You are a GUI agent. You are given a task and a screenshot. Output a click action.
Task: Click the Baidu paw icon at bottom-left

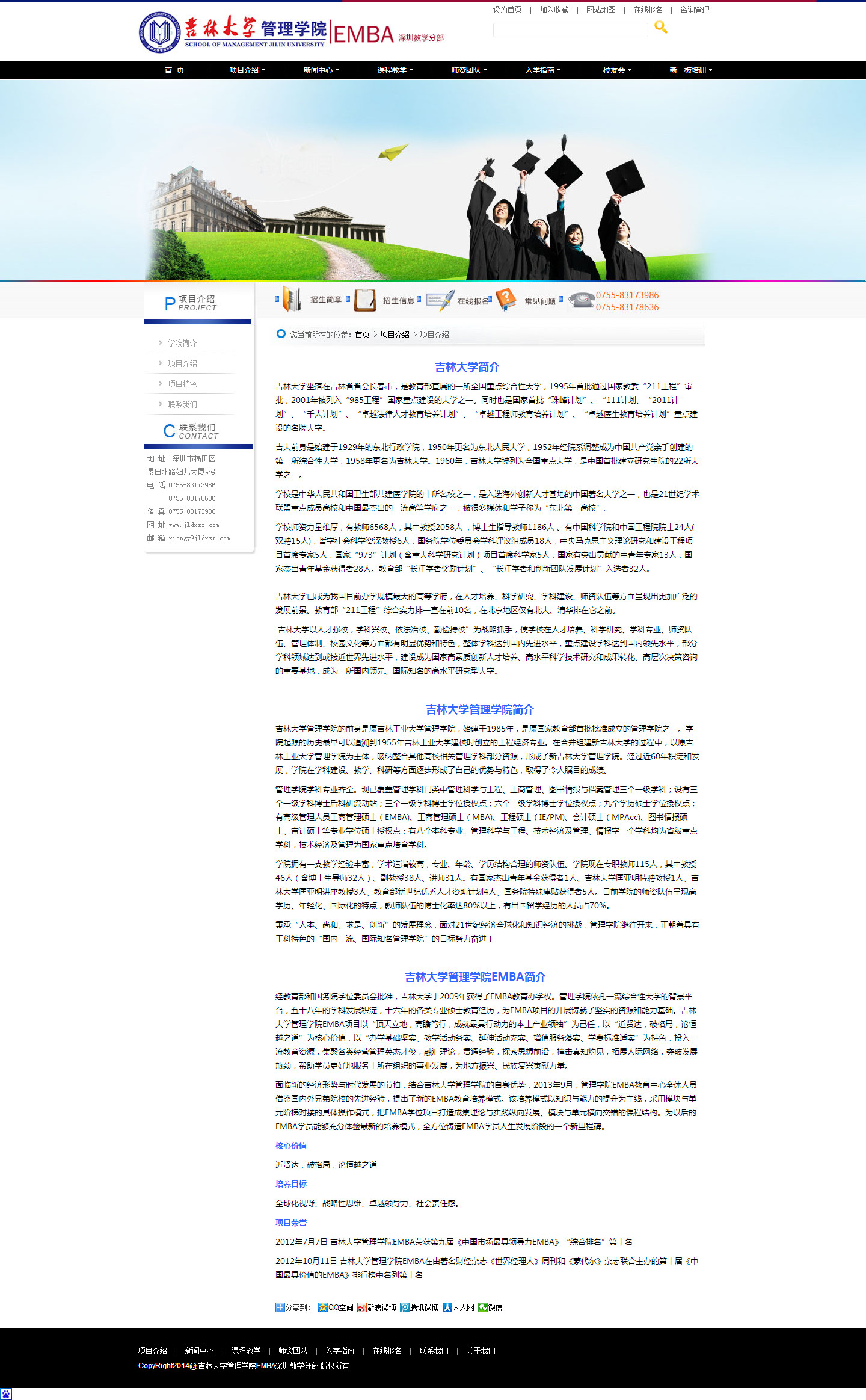tap(6, 1393)
